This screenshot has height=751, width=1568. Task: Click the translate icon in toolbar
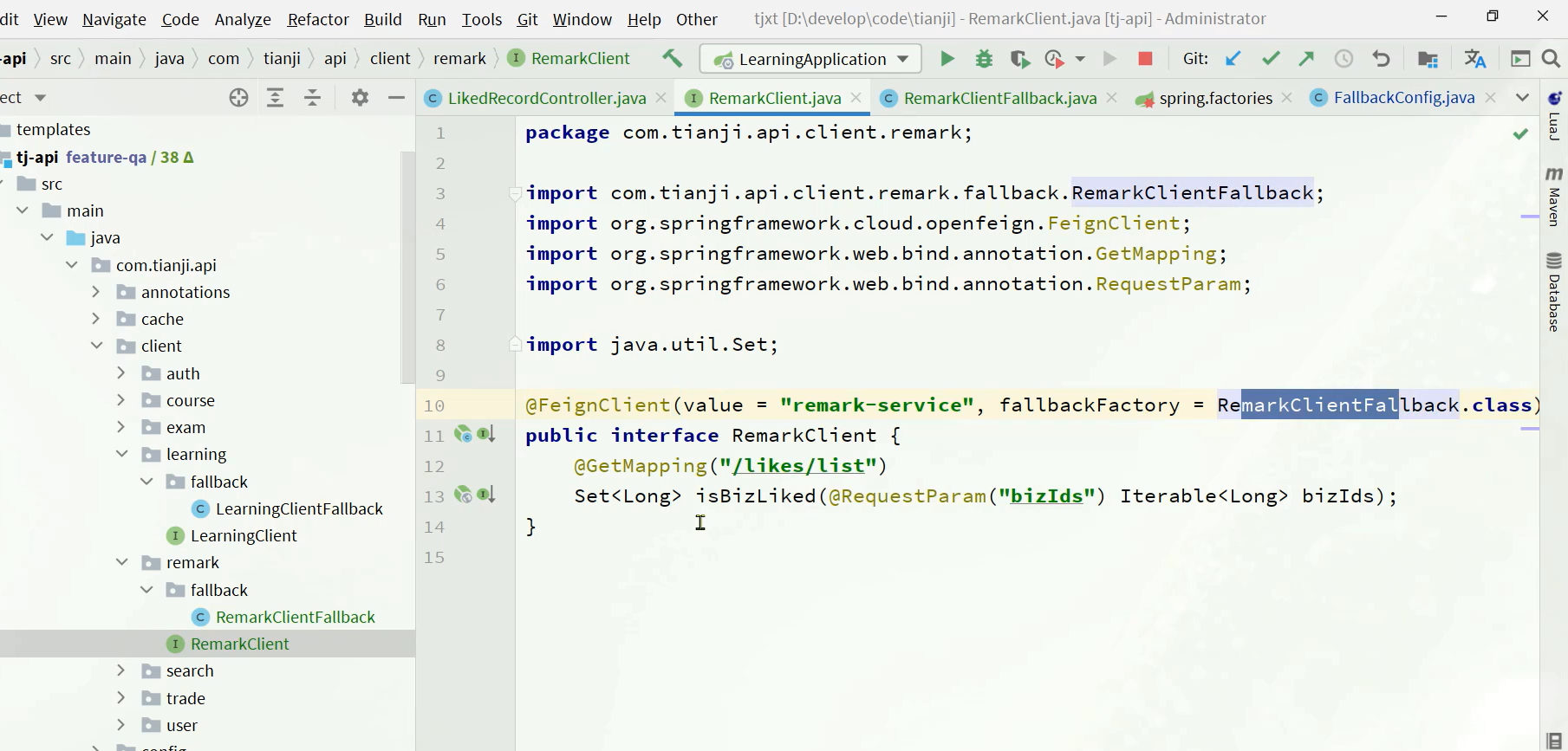(1474, 59)
